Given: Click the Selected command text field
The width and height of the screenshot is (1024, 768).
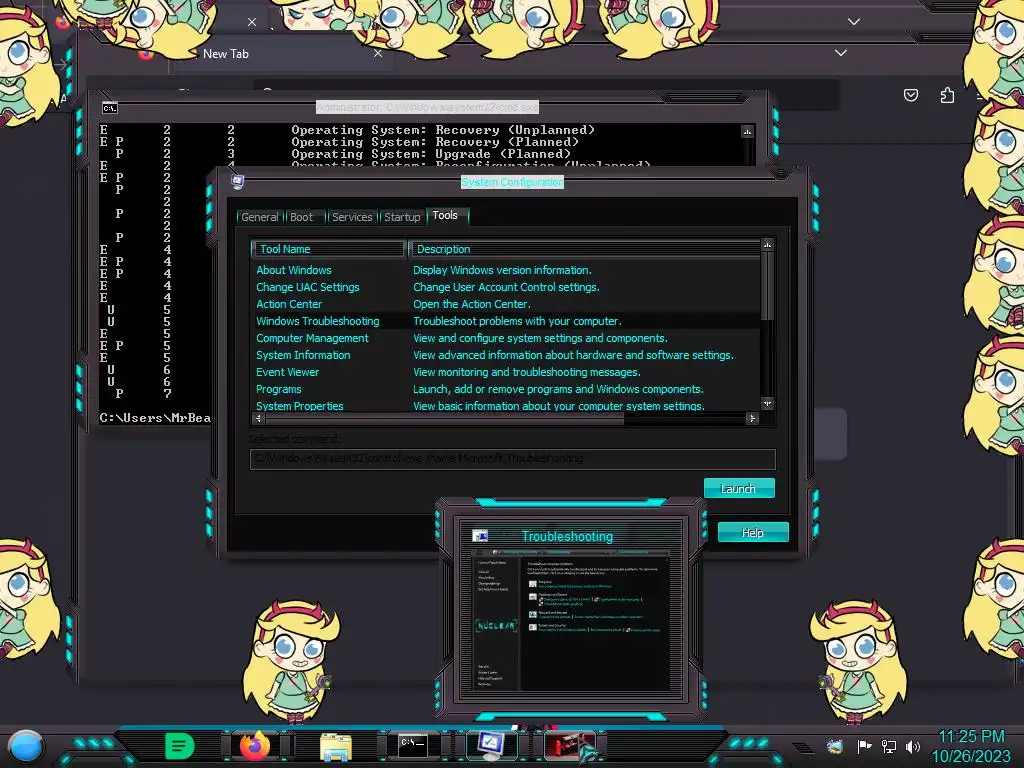Looking at the screenshot, I should (x=513, y=458).
